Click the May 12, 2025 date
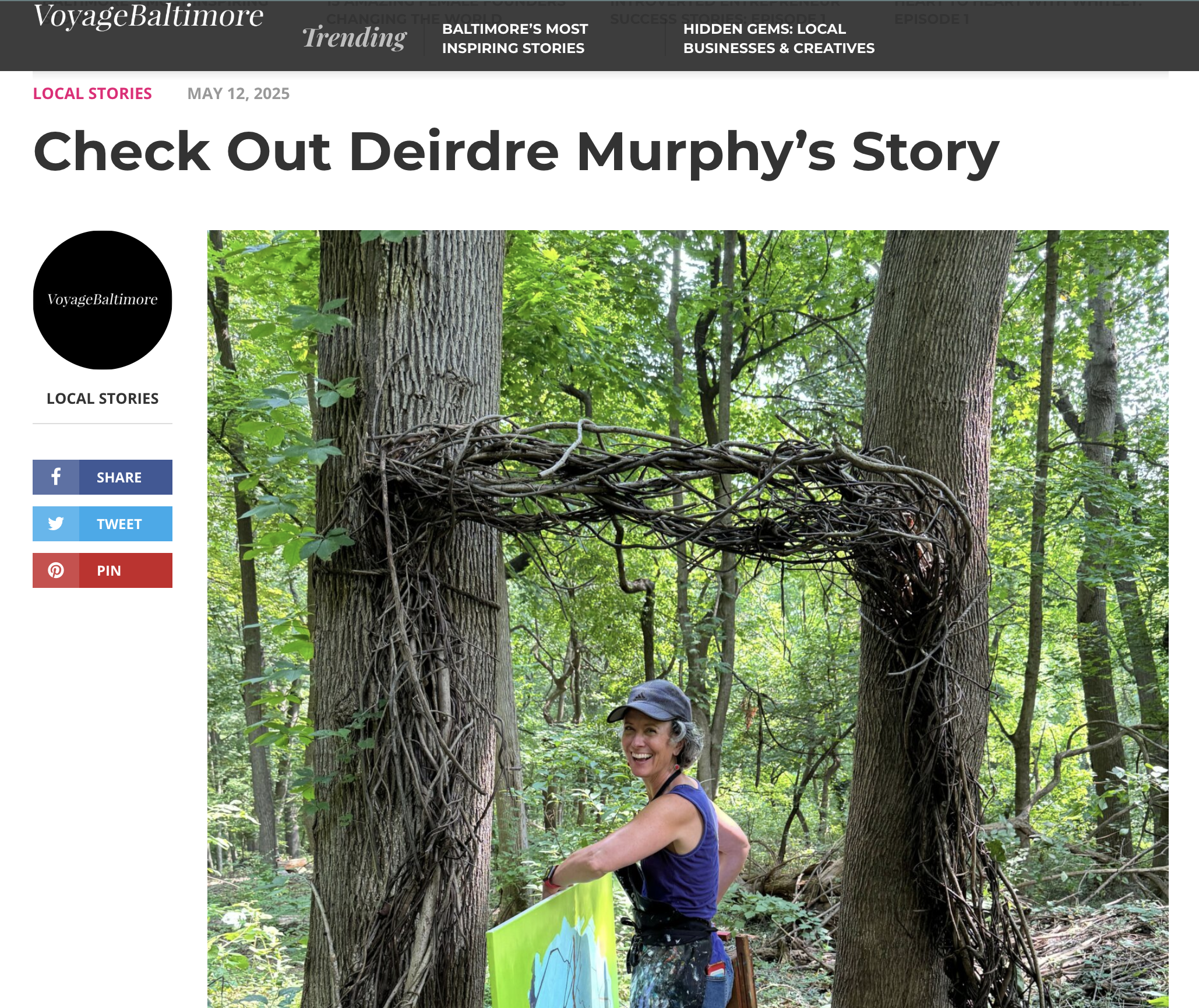 tap(238, 93)
